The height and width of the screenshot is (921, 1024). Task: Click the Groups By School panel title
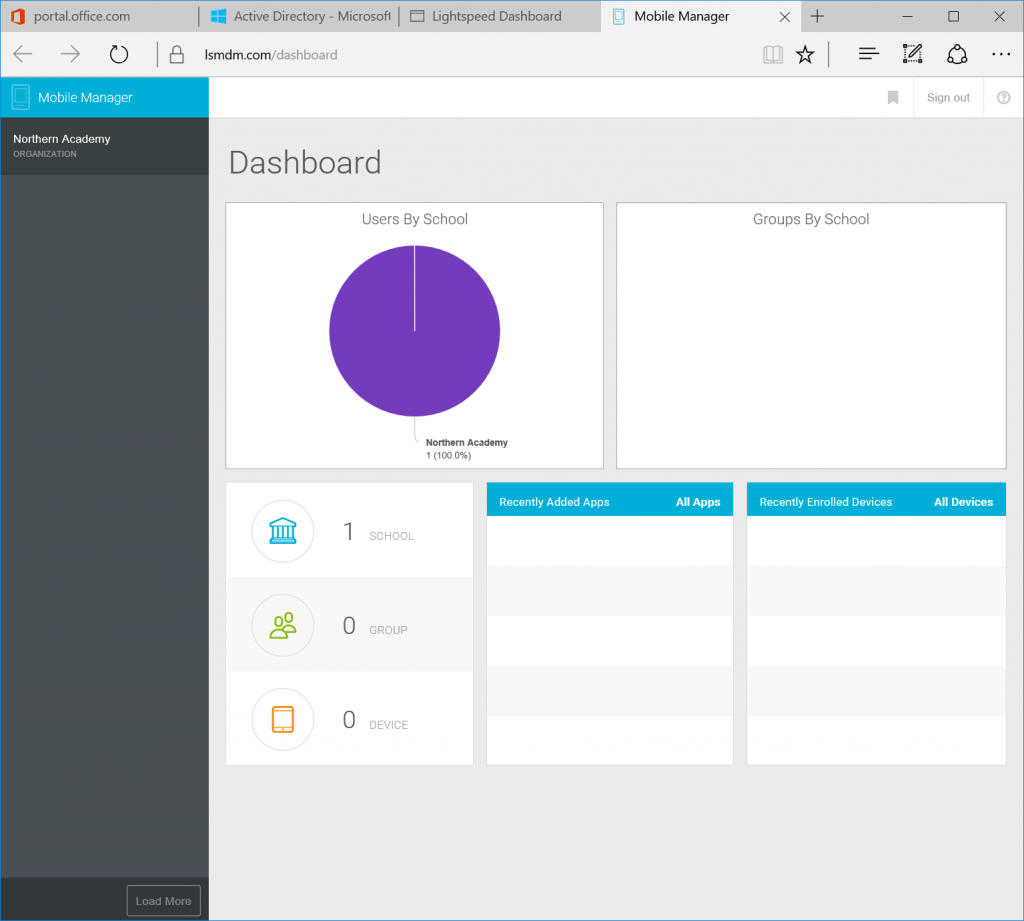coord(811,219)
